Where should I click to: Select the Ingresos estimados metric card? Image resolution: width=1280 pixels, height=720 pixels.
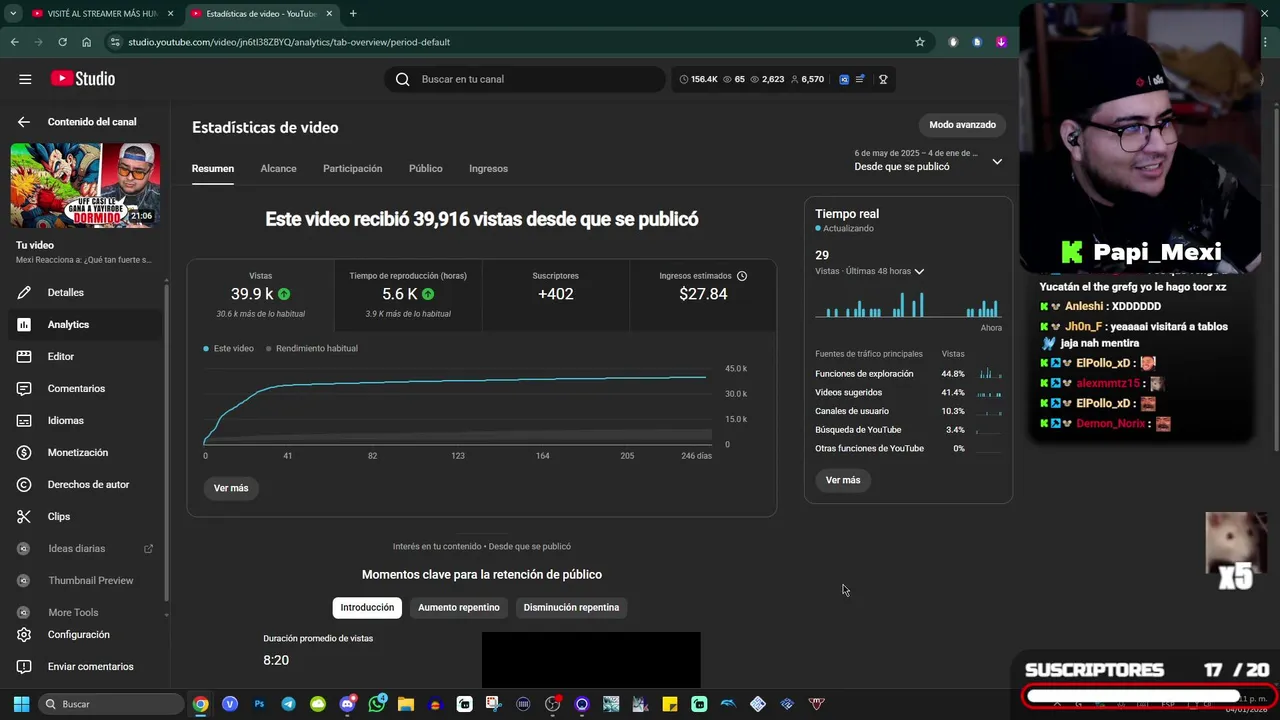pyautogui.click(x=703, y=296)
